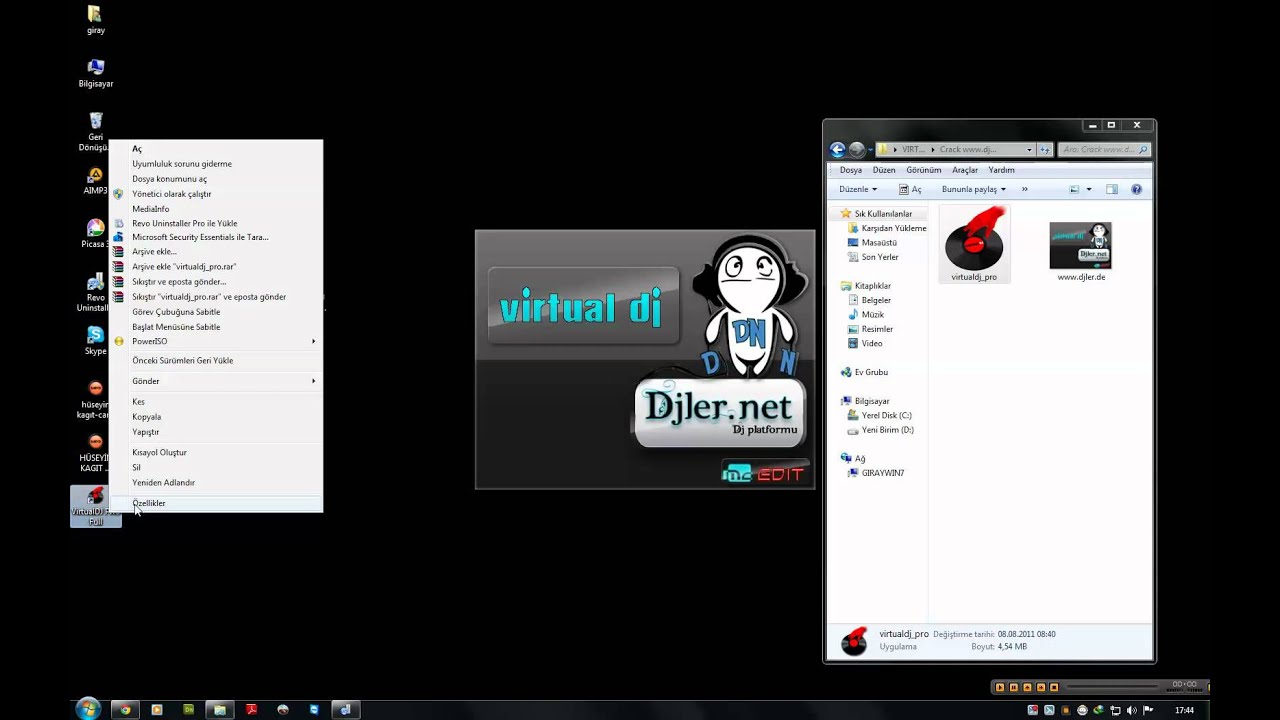Select the Geri Dönüşüm recycle bin icon
This screenshot has height=720, width=1280.
[x=96, y=131]
